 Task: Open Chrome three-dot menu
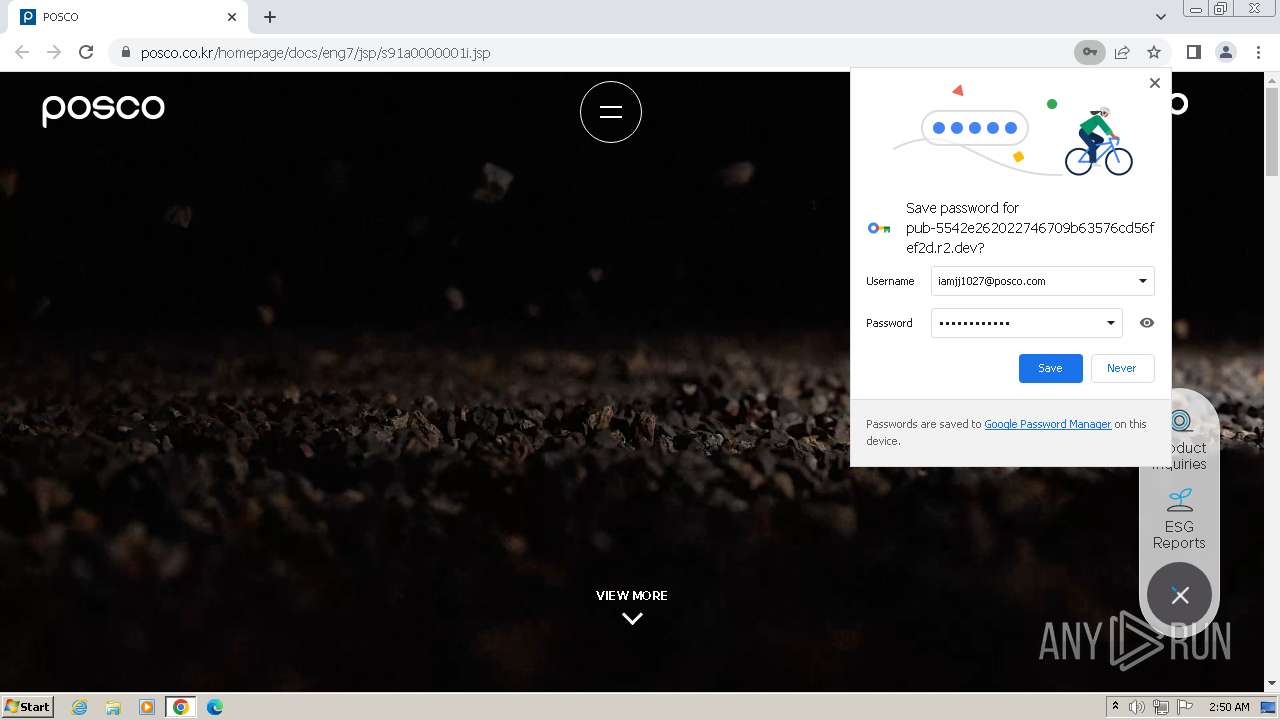[1258, 52]
